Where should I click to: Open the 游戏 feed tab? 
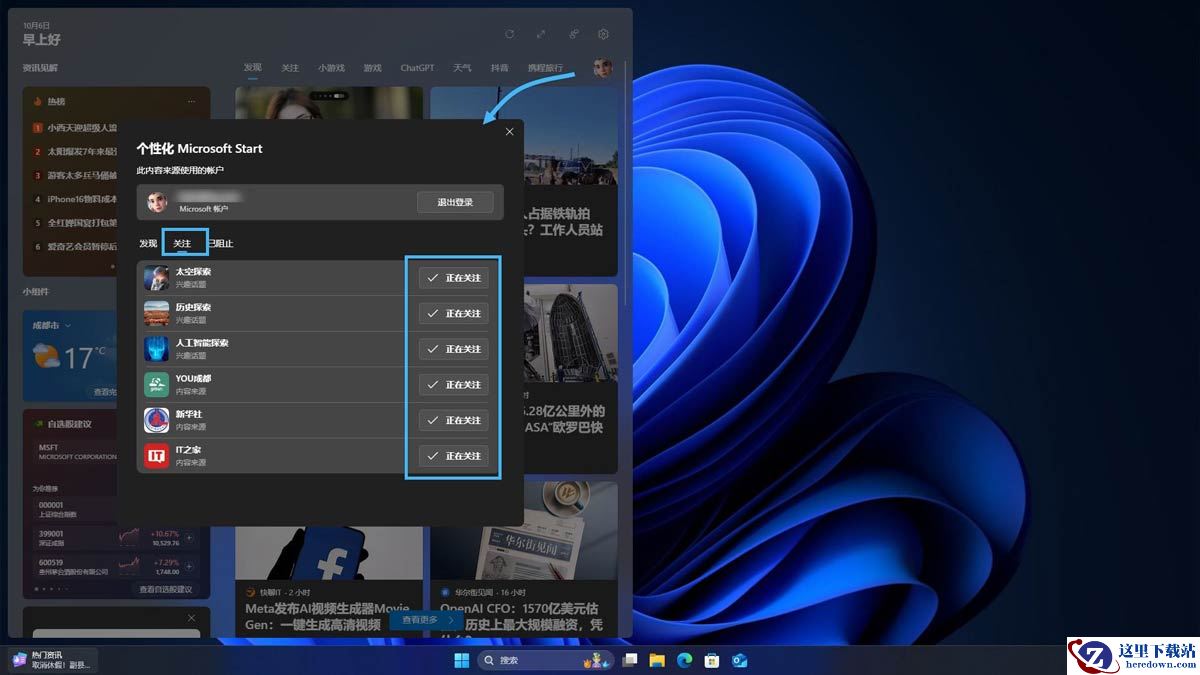coord(372,68)
